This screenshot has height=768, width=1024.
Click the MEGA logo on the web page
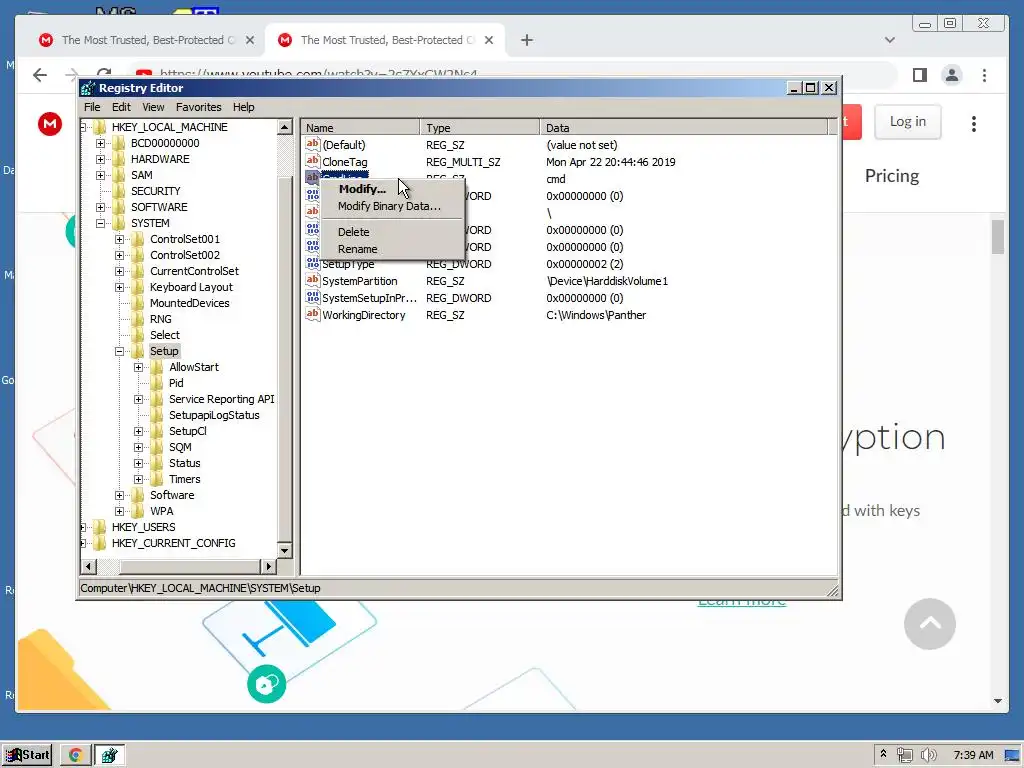(50, 123)
